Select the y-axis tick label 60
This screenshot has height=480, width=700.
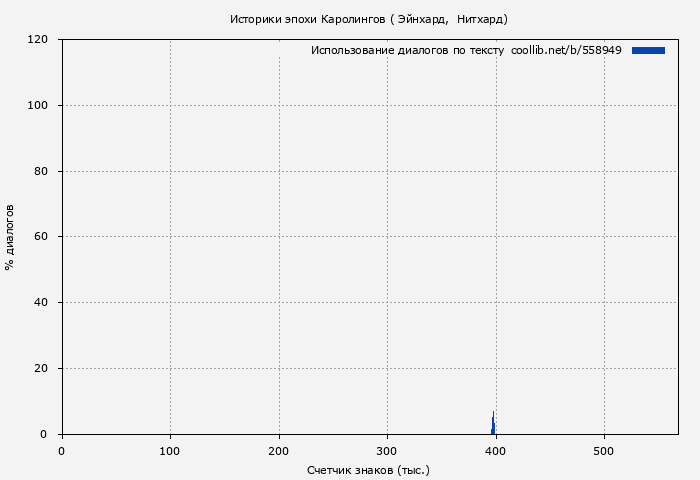click(42, 237)
